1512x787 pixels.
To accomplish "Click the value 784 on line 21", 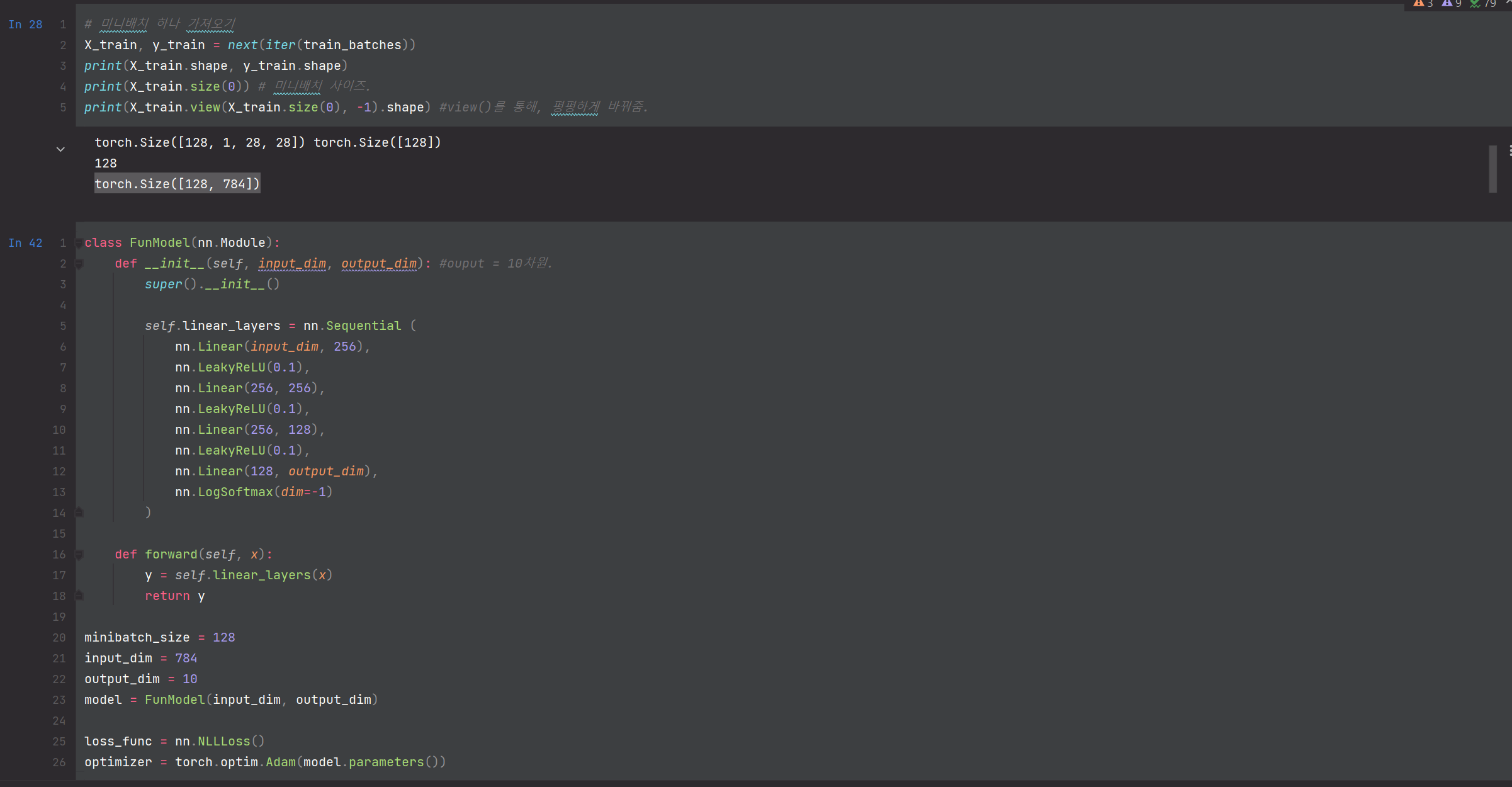I will coord(186,659).
